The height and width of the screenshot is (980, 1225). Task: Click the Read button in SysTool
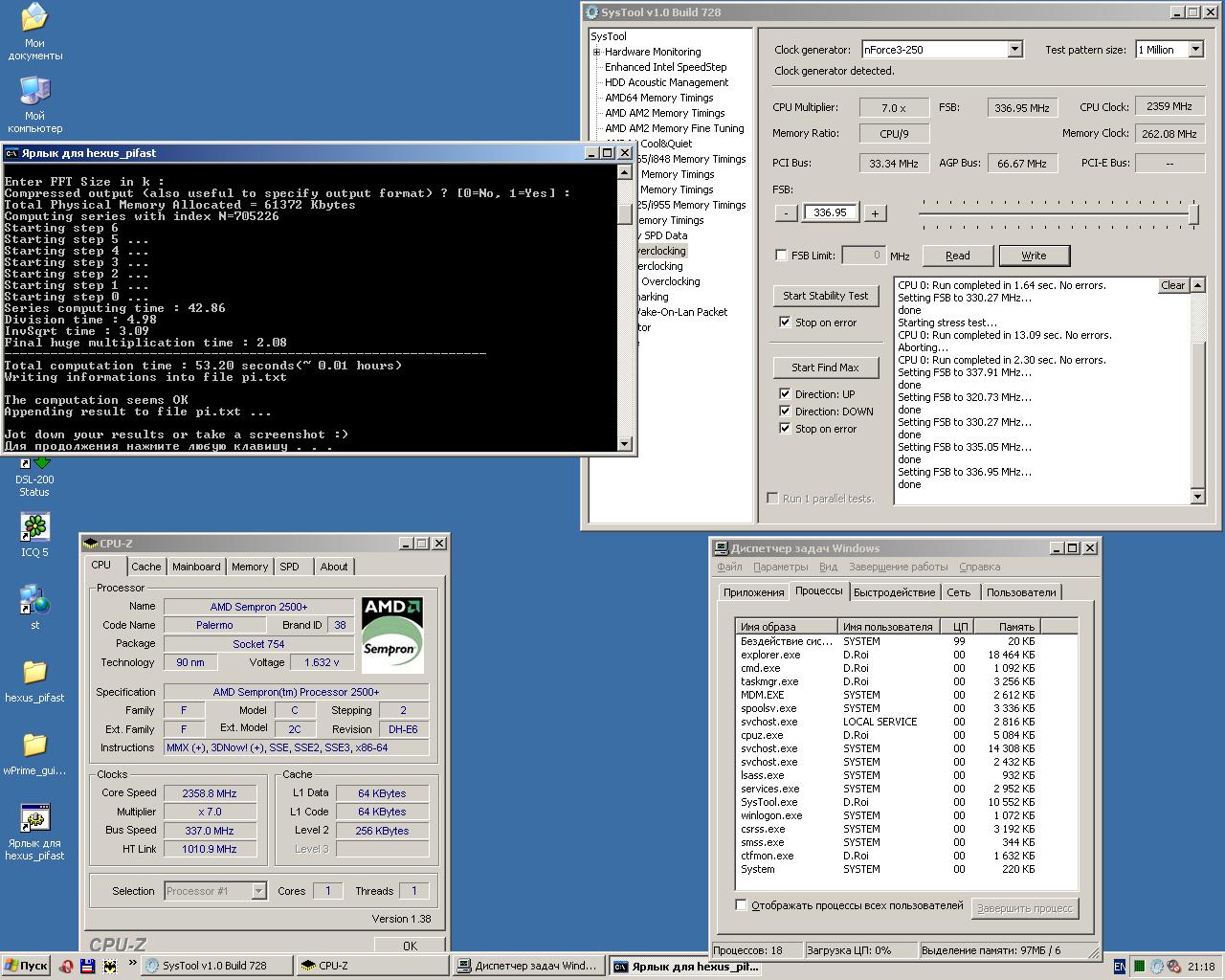[x=957, y=256]
